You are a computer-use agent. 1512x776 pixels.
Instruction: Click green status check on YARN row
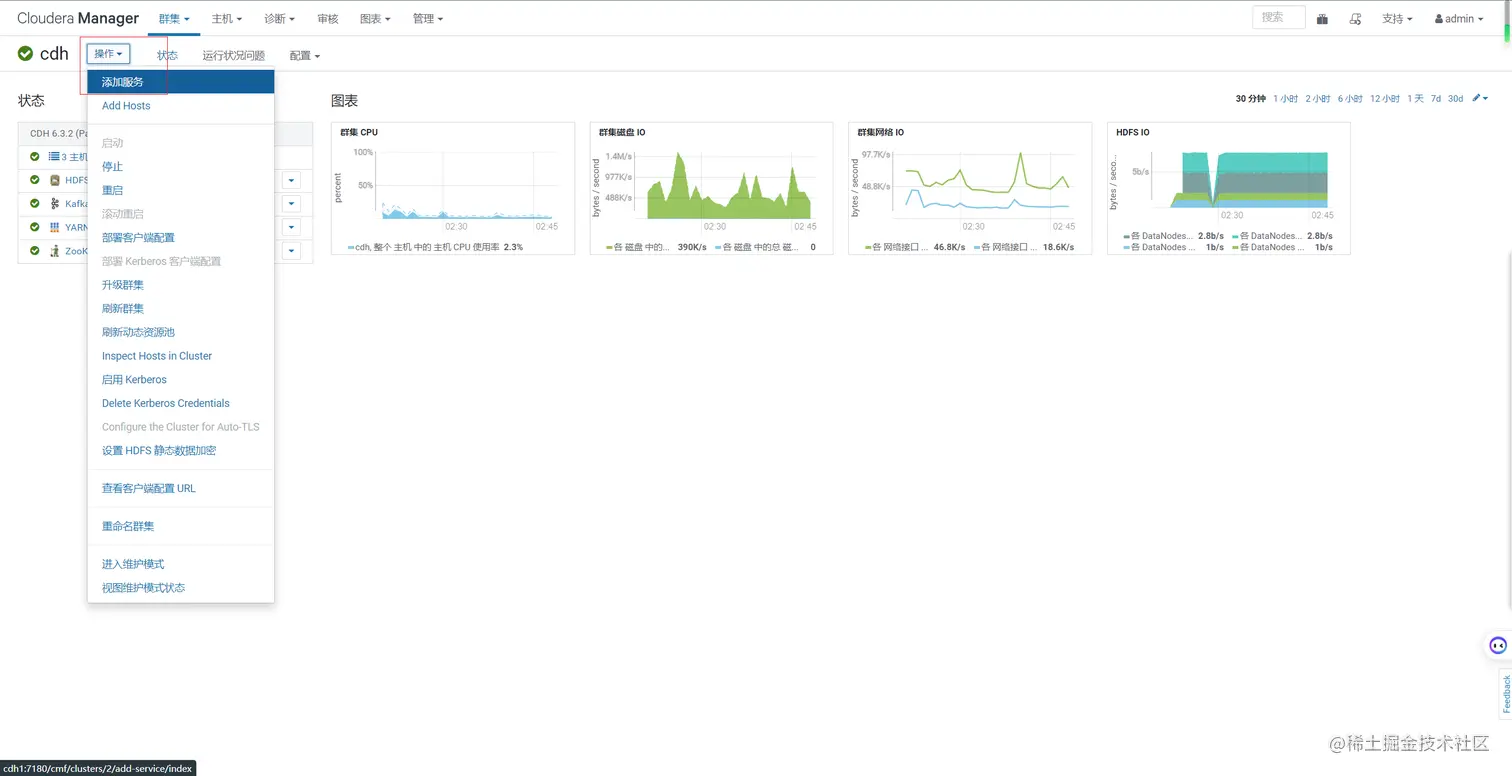pos(35,227)
